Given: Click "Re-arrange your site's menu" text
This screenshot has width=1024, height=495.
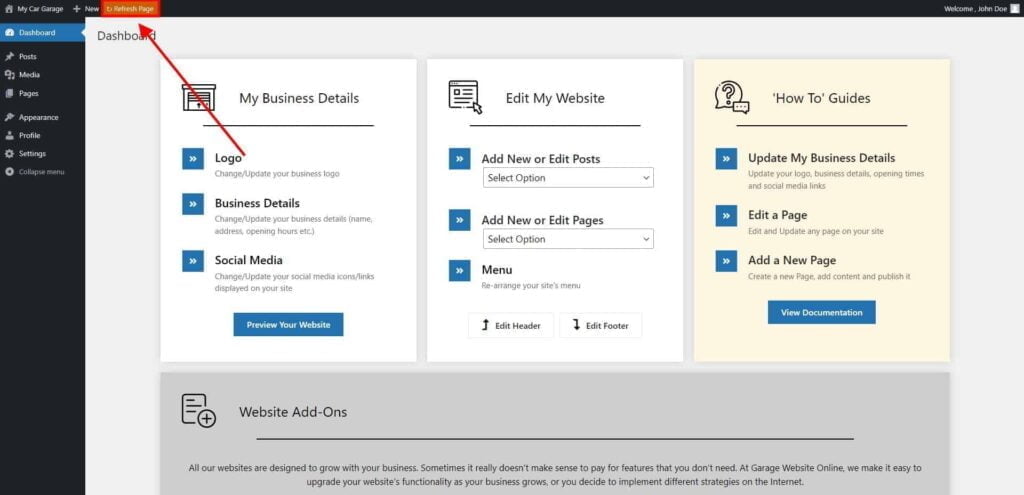Looking at the screenshot, I should coord(530,285).
